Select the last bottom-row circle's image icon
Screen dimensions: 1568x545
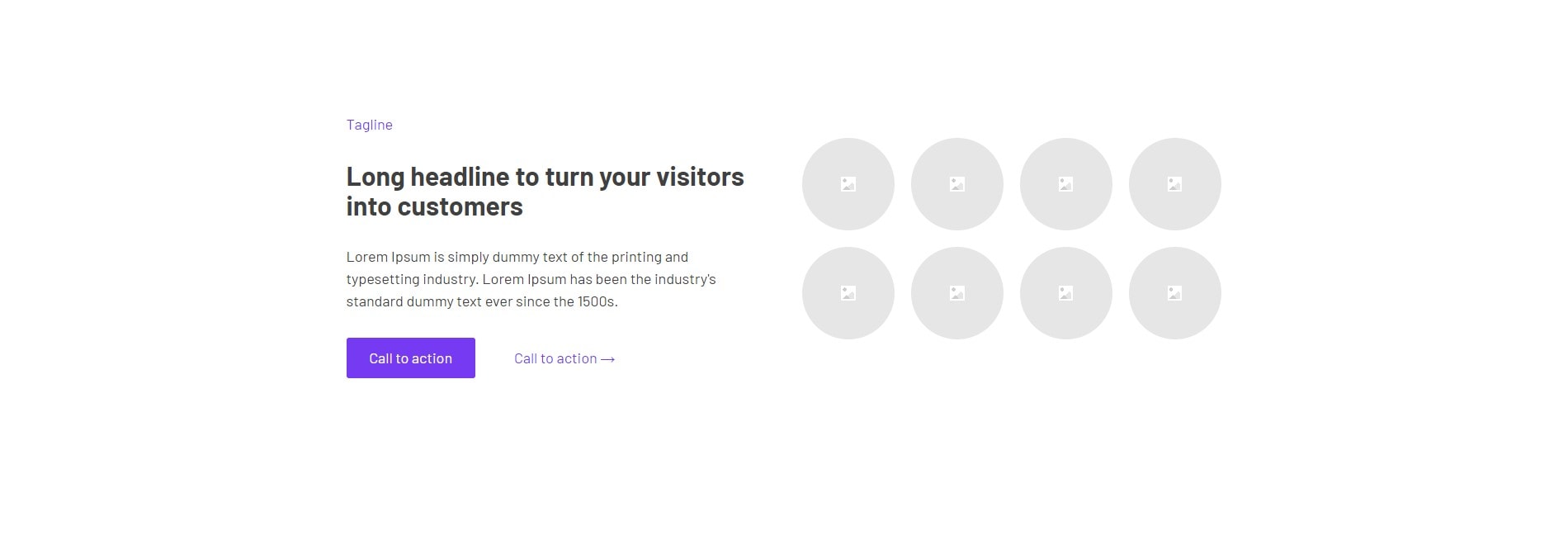click(x=1174, y=293)
